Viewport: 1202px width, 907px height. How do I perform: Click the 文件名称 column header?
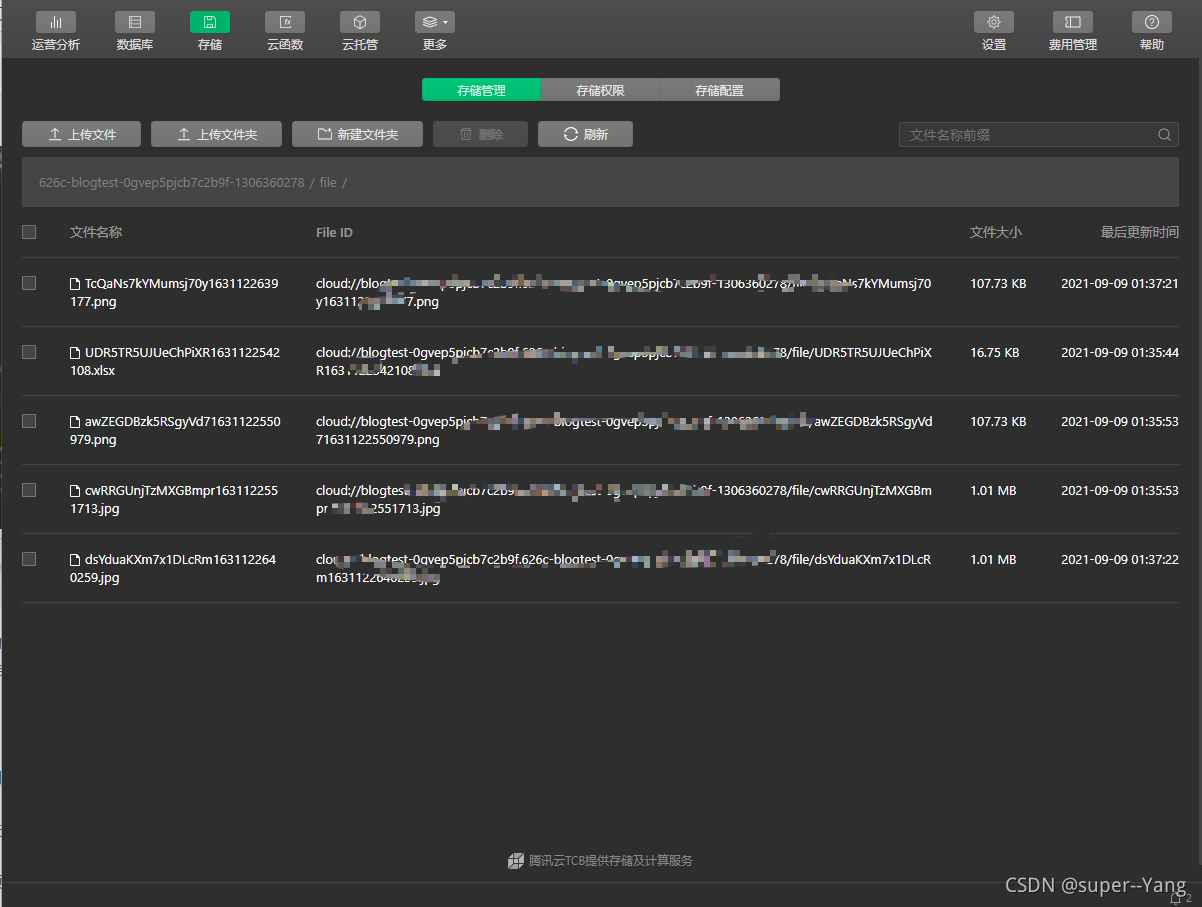click(96, 232)
